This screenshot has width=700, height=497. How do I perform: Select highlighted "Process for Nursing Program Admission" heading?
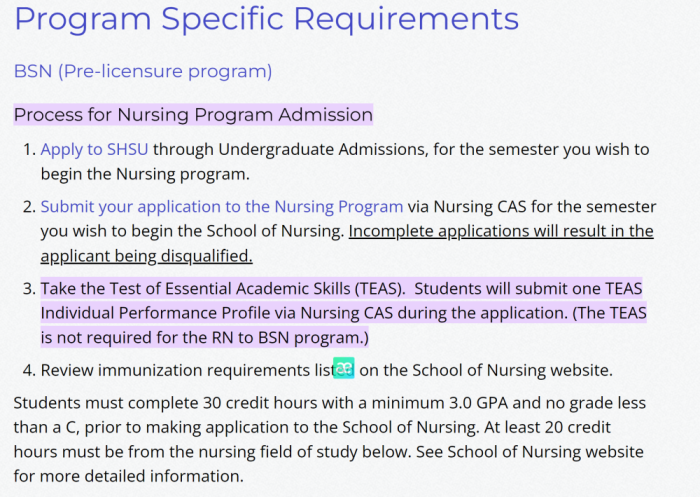[193, 115]
